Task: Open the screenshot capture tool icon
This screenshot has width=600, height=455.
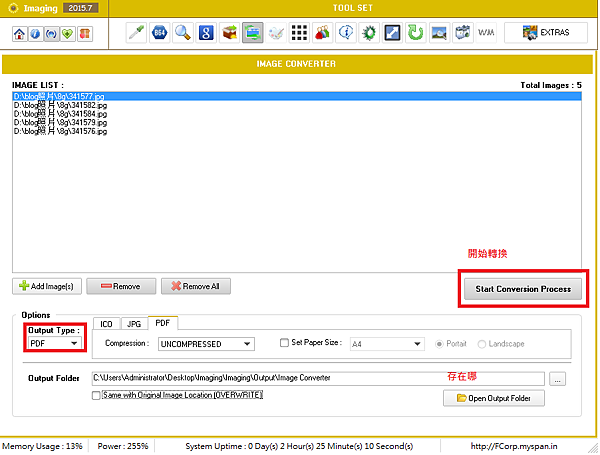Action: (x=462, y=33)
